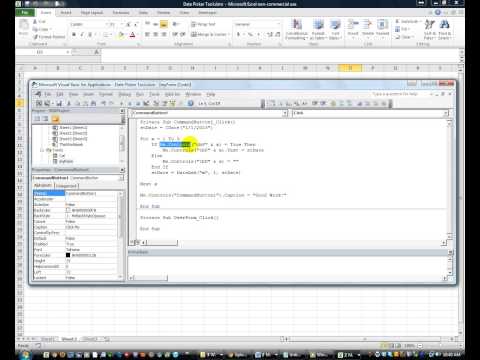Click the Format cells icon in ribbon

[x=382, y=25]
